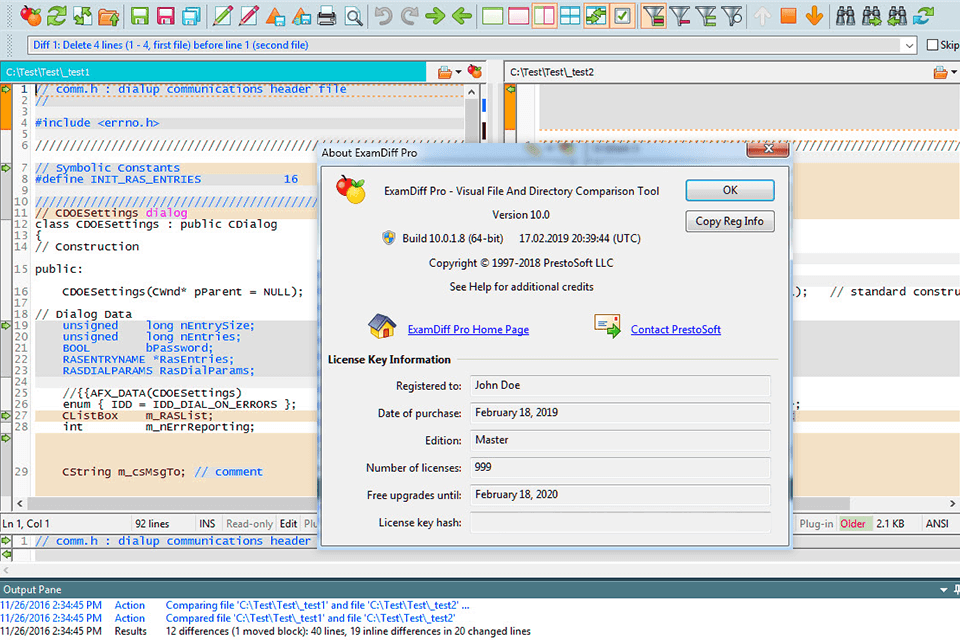Save second file with red floppy icon
Image resolution: width=960 pixels, height=640 pixels.
click(x=166, y=16)
